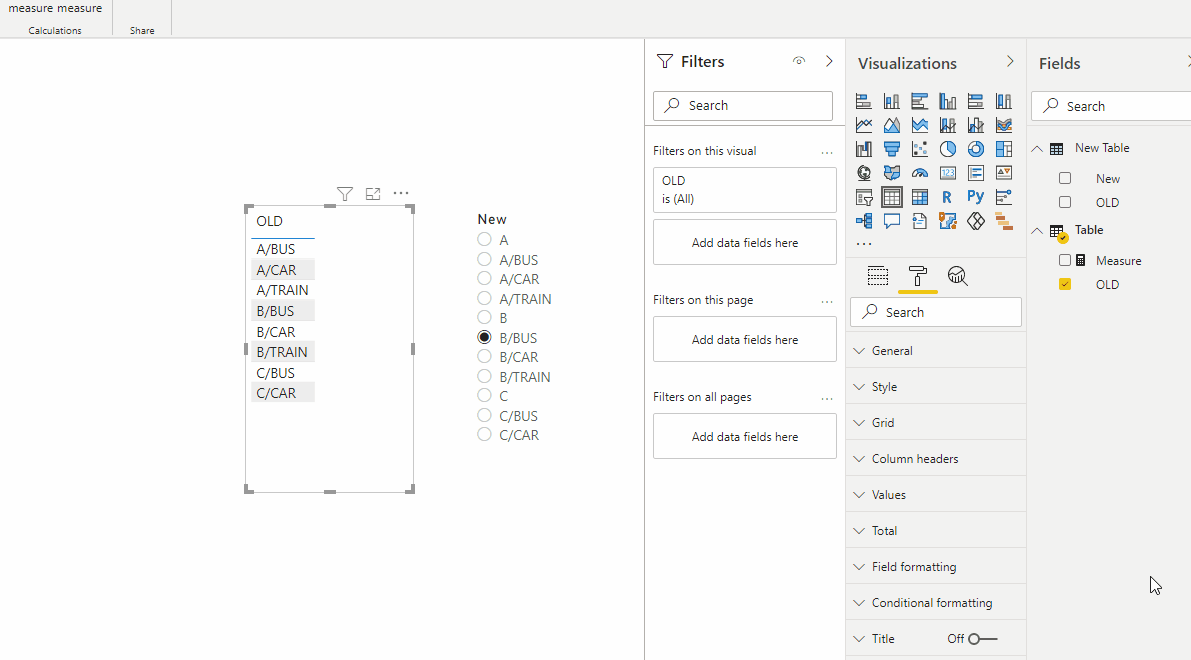1191x660 pixels.
Task: Select the Area chart visual
Action: 892,125
